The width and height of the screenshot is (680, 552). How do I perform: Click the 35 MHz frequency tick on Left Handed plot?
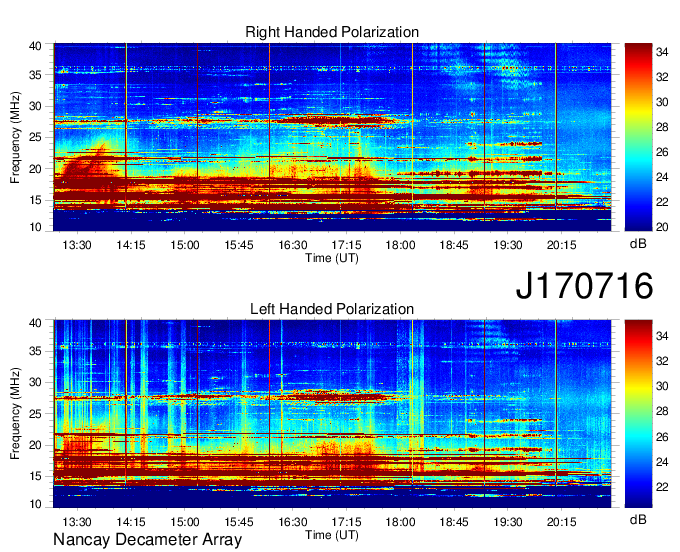tap(36, 351)
